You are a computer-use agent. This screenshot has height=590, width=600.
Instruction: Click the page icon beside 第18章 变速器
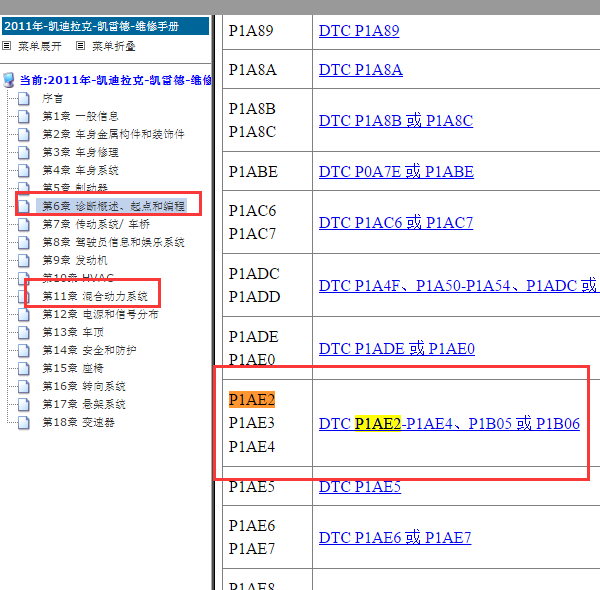click(24, 422)
